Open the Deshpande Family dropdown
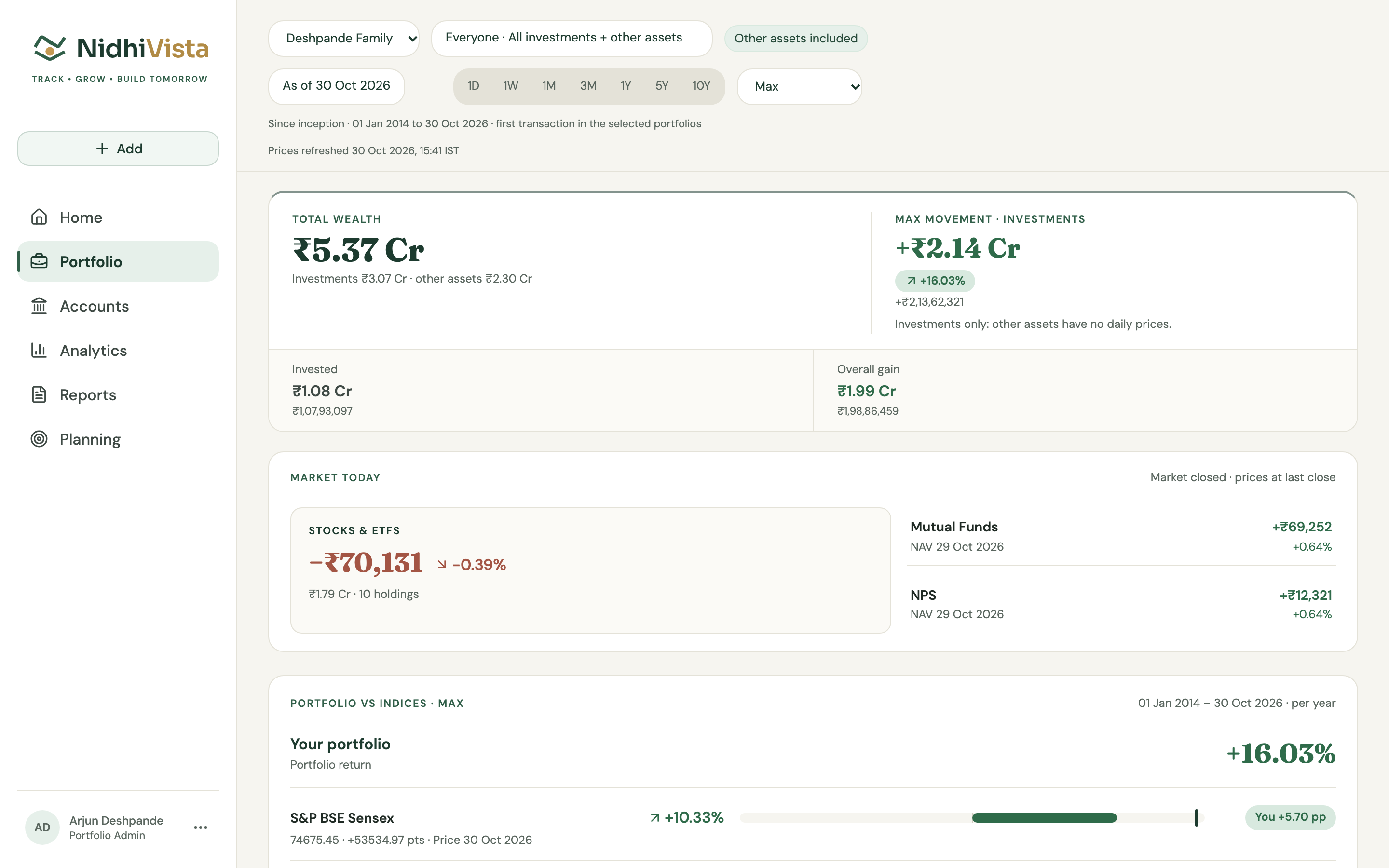This screenshot has height=868, width=1389. click(344, 39)
